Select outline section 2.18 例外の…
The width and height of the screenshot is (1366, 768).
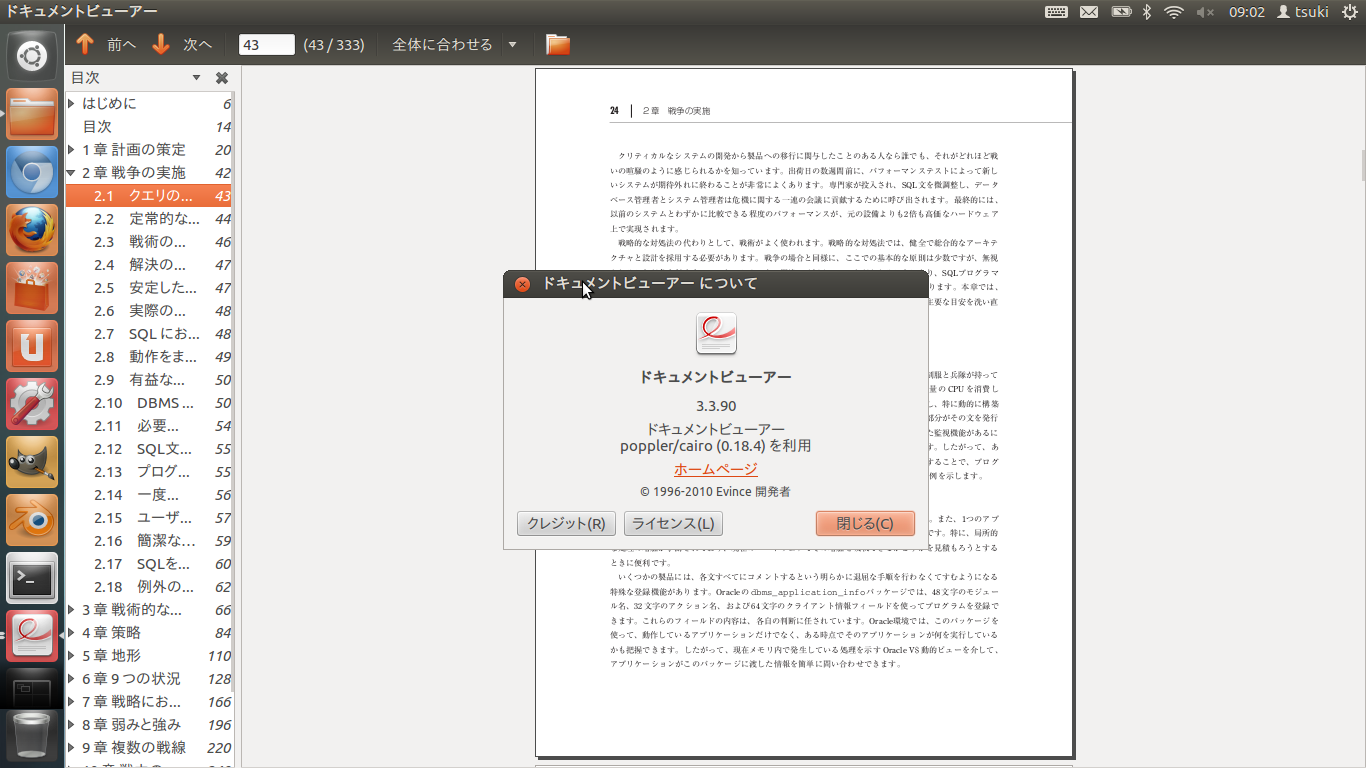149,587
